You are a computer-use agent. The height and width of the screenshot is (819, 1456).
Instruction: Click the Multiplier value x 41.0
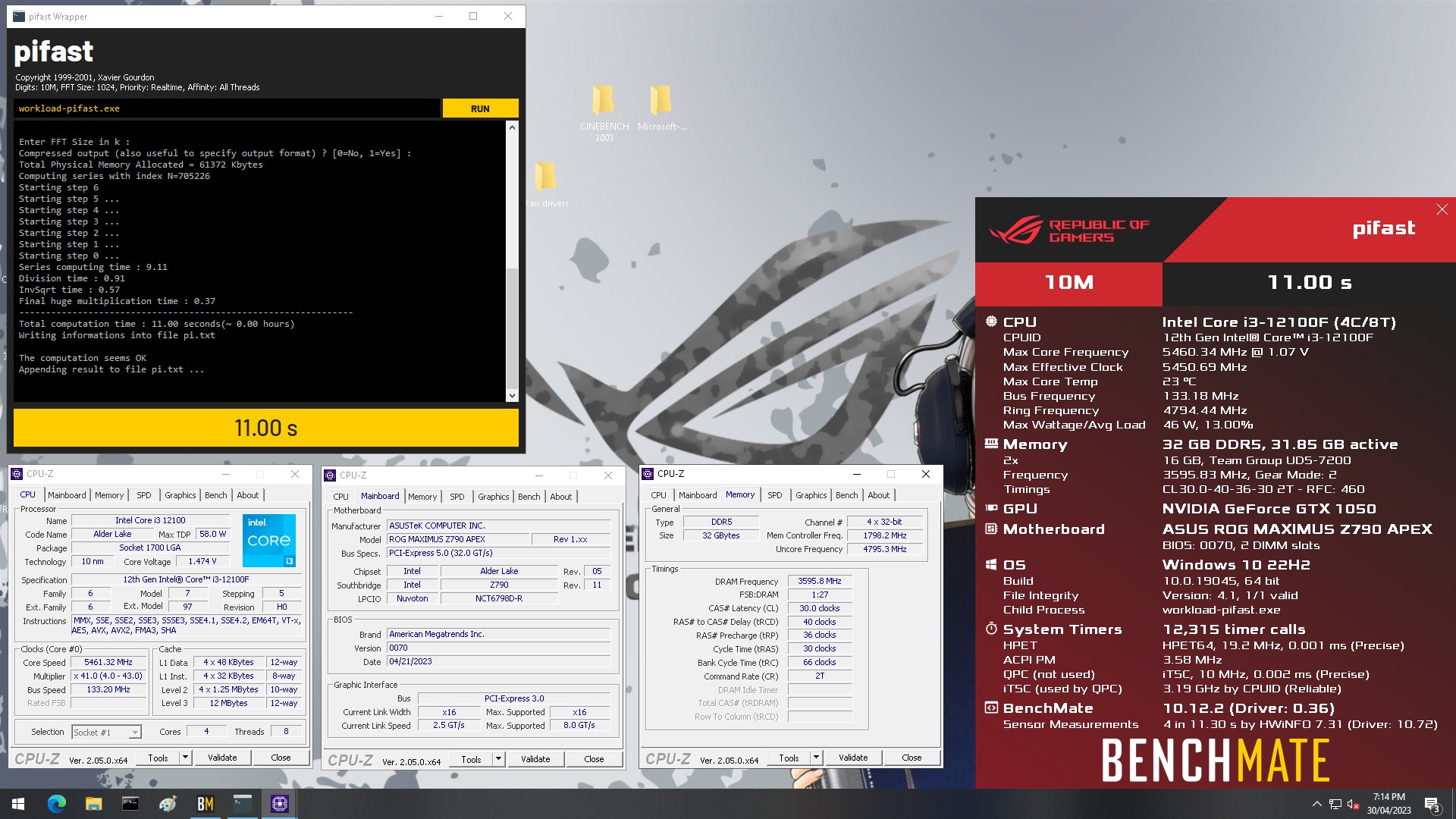click(x=108, y=676)
